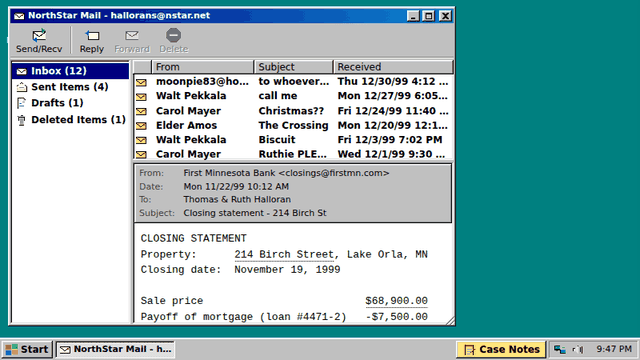Click closing date 'November 19, 1999'

pyautogui.click(x=287, y=270)
